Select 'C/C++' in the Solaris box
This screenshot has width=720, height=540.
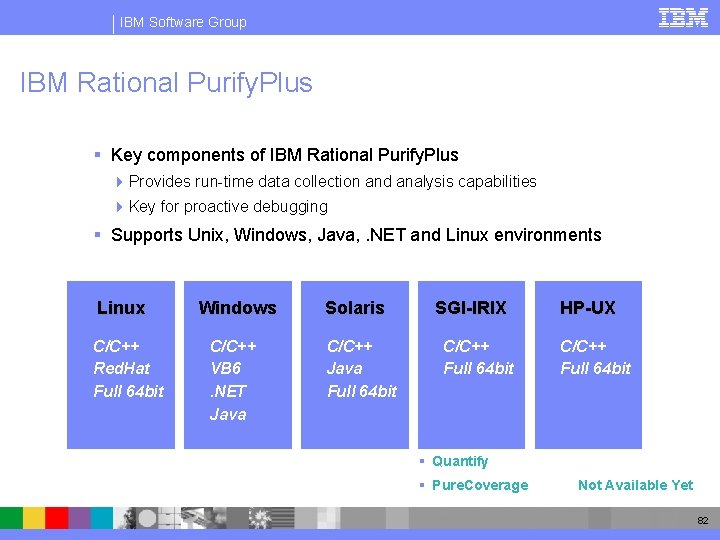(350, 346)
